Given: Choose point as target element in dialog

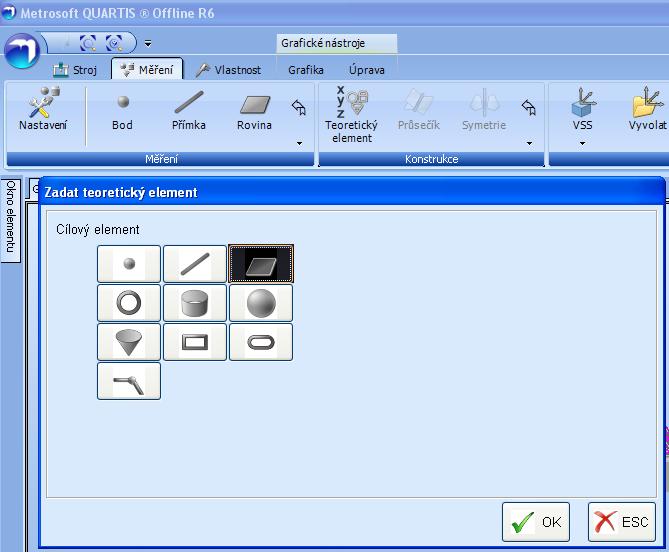Looking at the screenshot, I should 129,264.
